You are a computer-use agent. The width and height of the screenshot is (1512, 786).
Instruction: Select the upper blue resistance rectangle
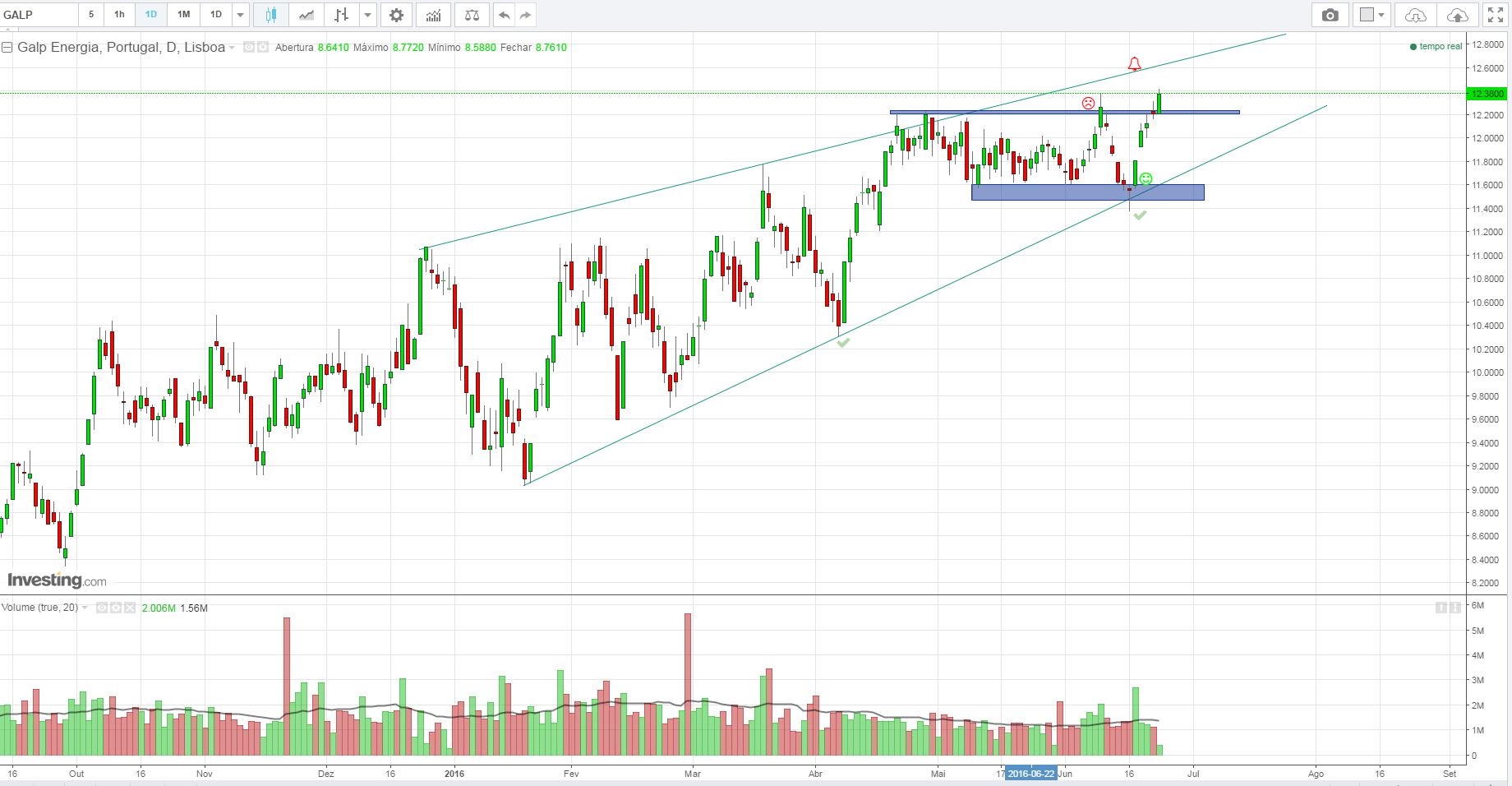tap(1064, 113)
